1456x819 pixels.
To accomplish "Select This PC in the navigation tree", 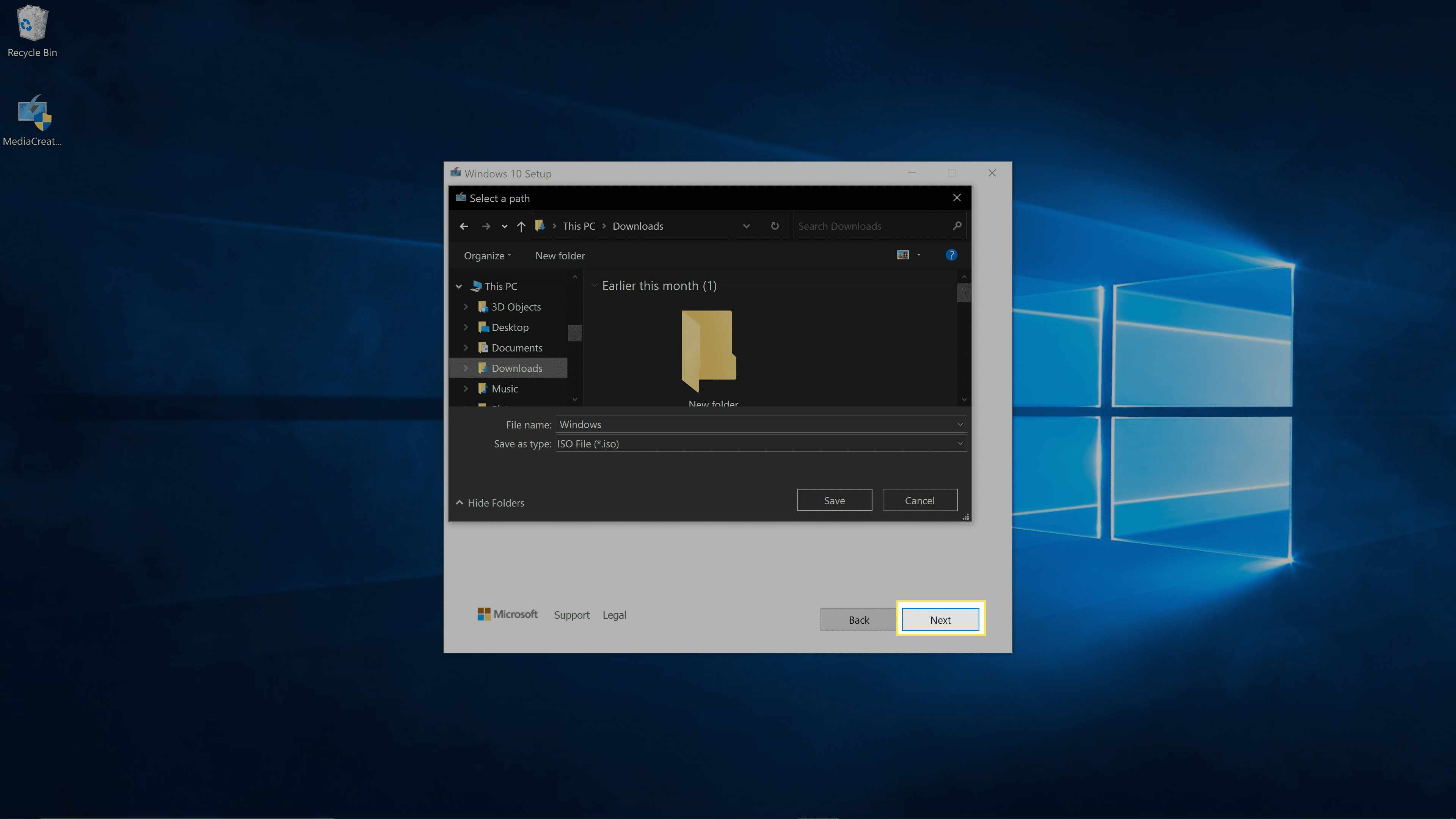I will 501,286.
